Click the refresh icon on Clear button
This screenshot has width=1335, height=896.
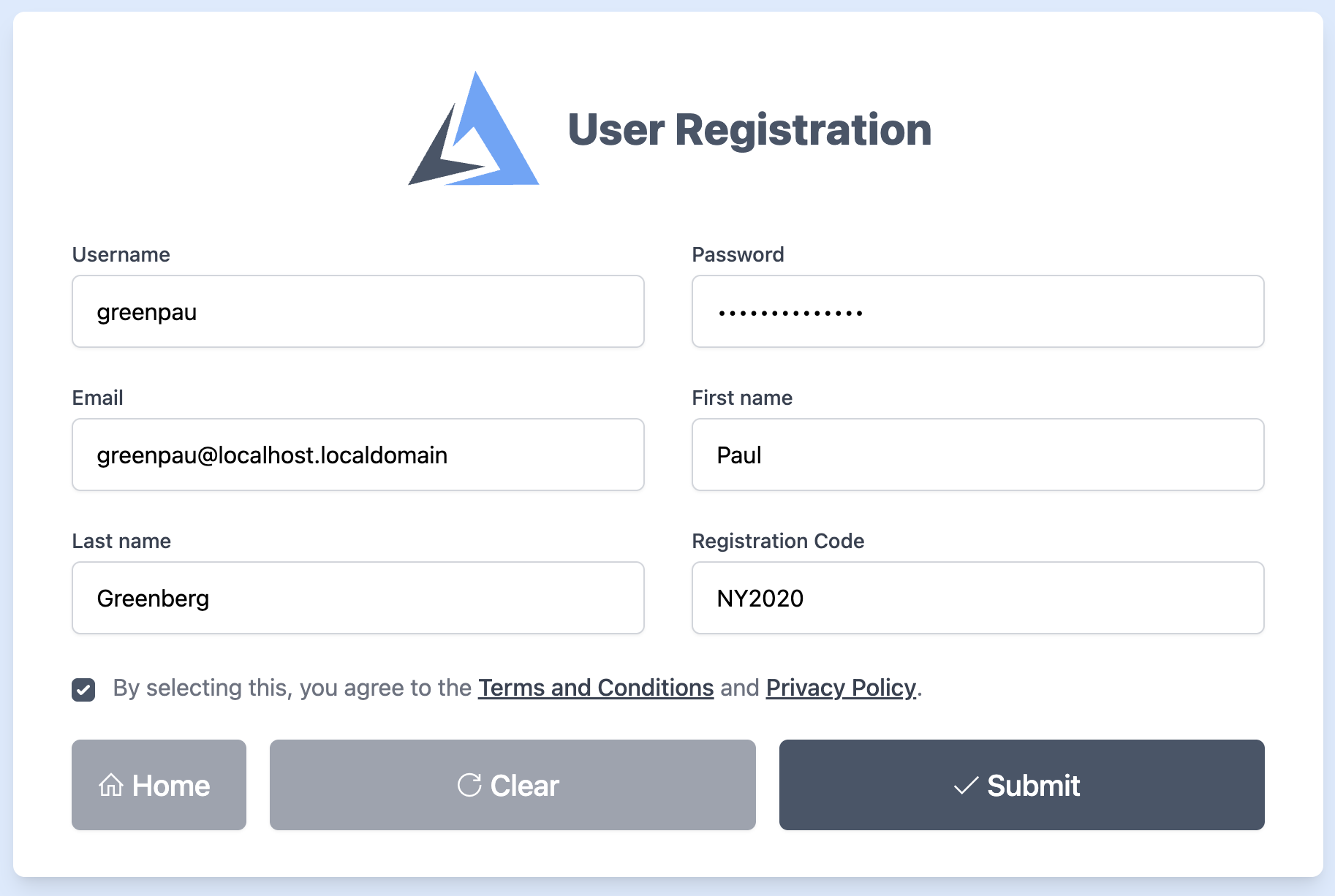(x=469, y=785)
